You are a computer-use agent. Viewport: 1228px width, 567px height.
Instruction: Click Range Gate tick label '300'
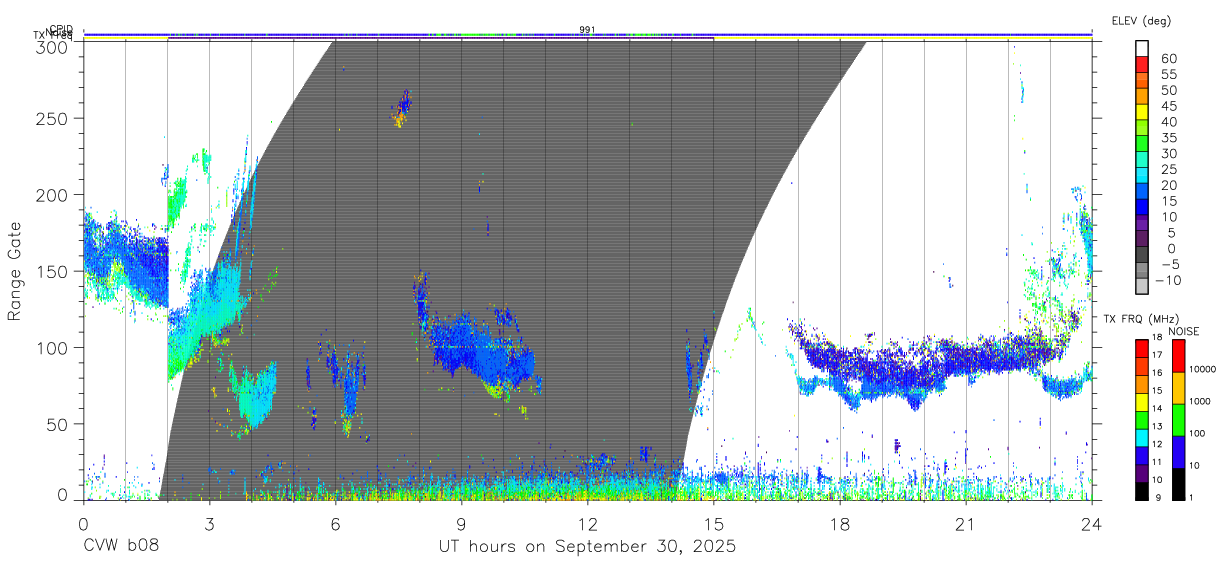51,47
